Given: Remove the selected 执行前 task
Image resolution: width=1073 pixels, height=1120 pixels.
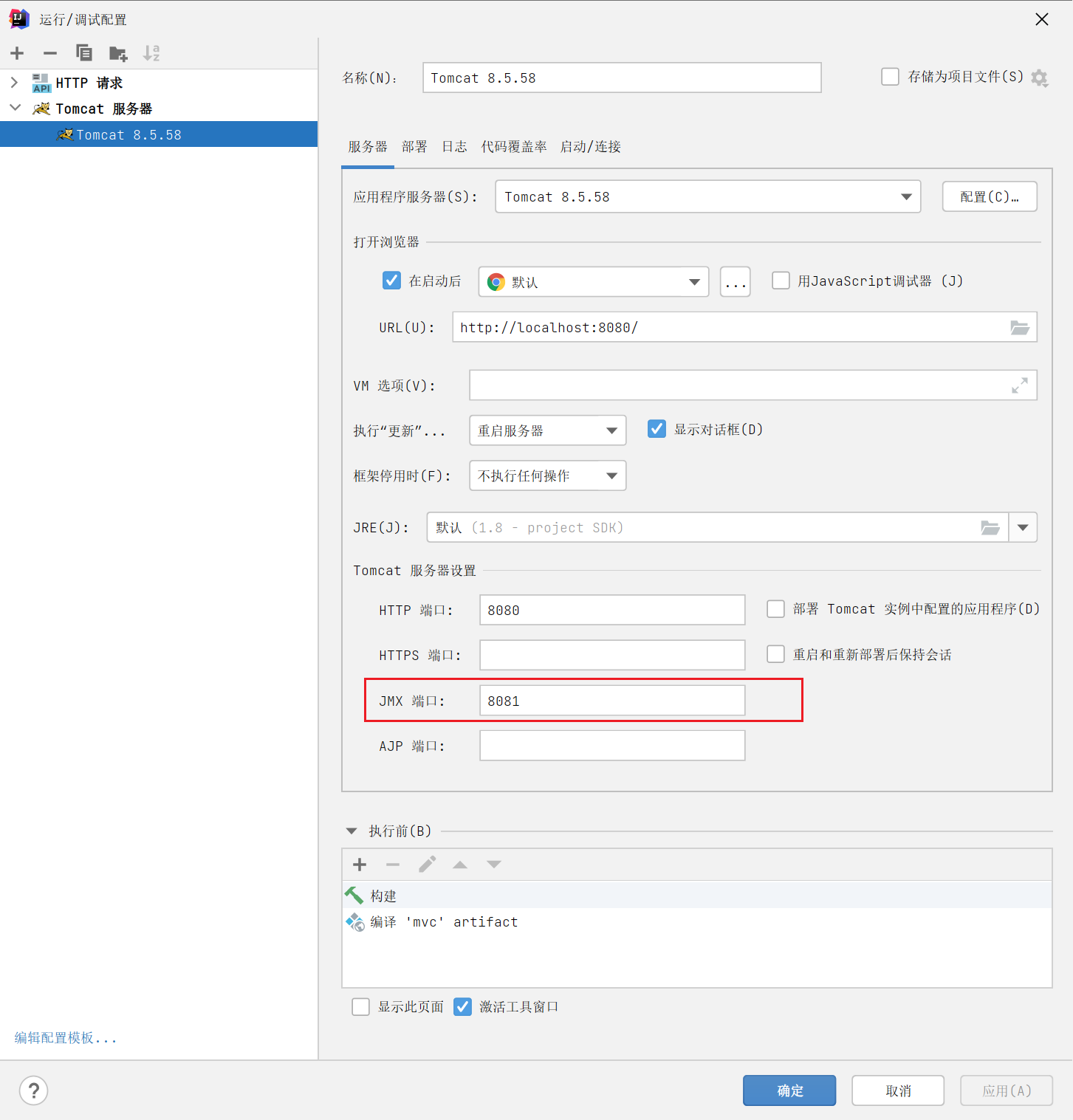Looking at the screenshot, I should pyautogui.click(x=393, y=865).
